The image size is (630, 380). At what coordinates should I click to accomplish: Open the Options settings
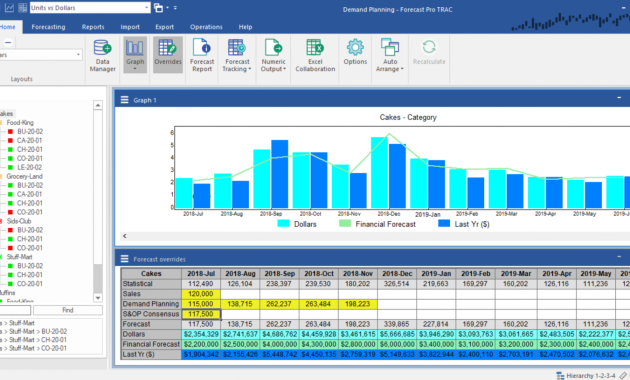pos(355,51)
